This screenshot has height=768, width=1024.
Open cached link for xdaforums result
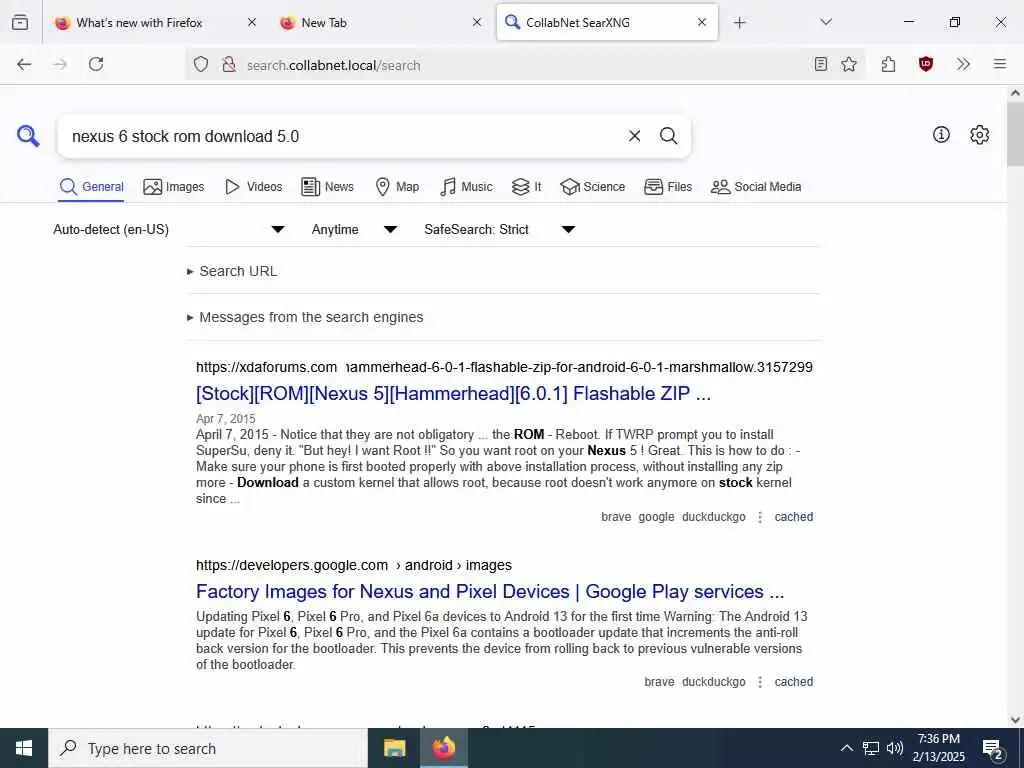point(793,517)
